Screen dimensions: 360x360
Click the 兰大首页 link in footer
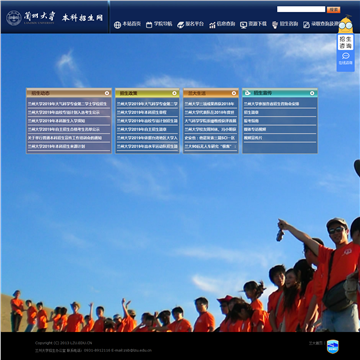[316, 343]
